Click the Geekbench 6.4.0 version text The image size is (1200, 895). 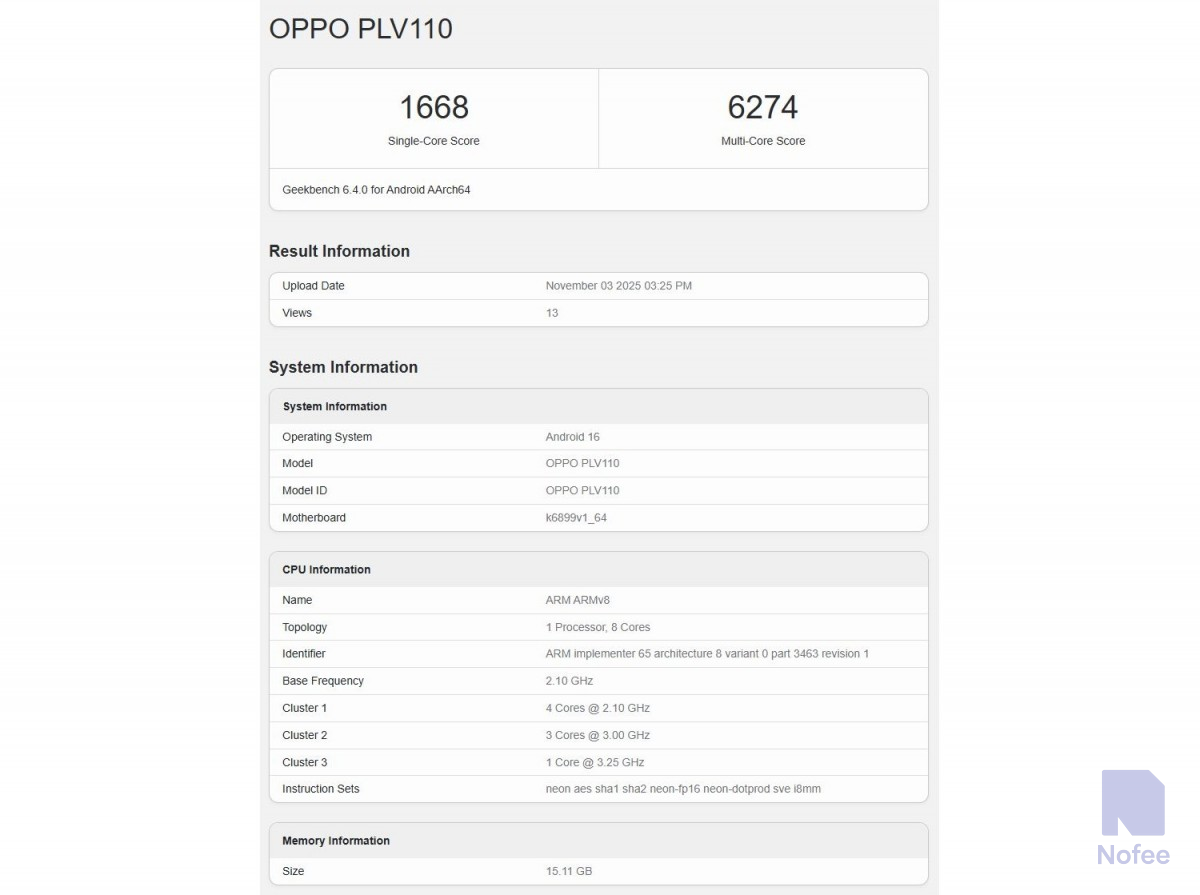pyautogui.click(x=376, y=189)
